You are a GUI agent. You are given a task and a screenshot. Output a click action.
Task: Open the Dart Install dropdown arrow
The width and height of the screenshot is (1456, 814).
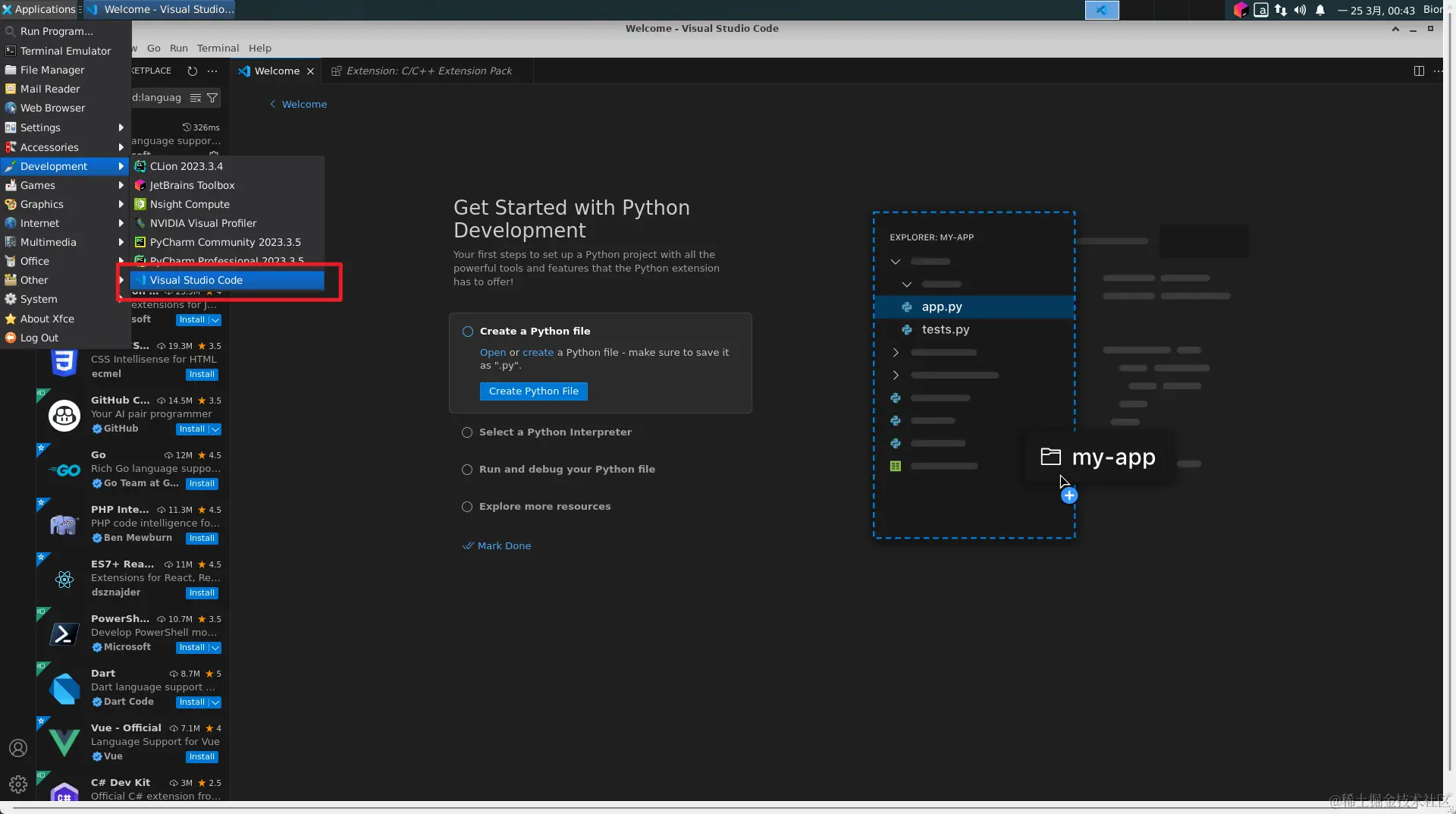pyautogui.click(x=215, y=702)
